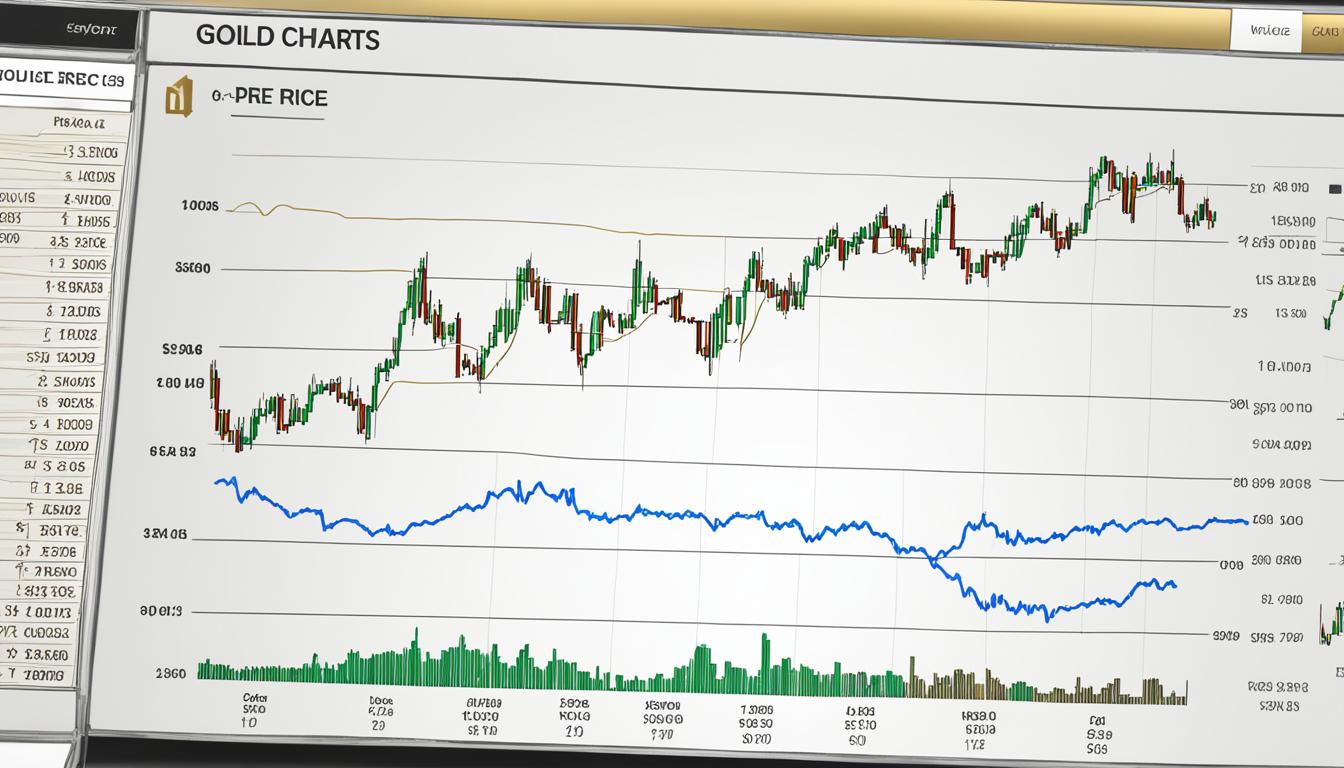Click the 1000S left axis value

coord(201,206)
